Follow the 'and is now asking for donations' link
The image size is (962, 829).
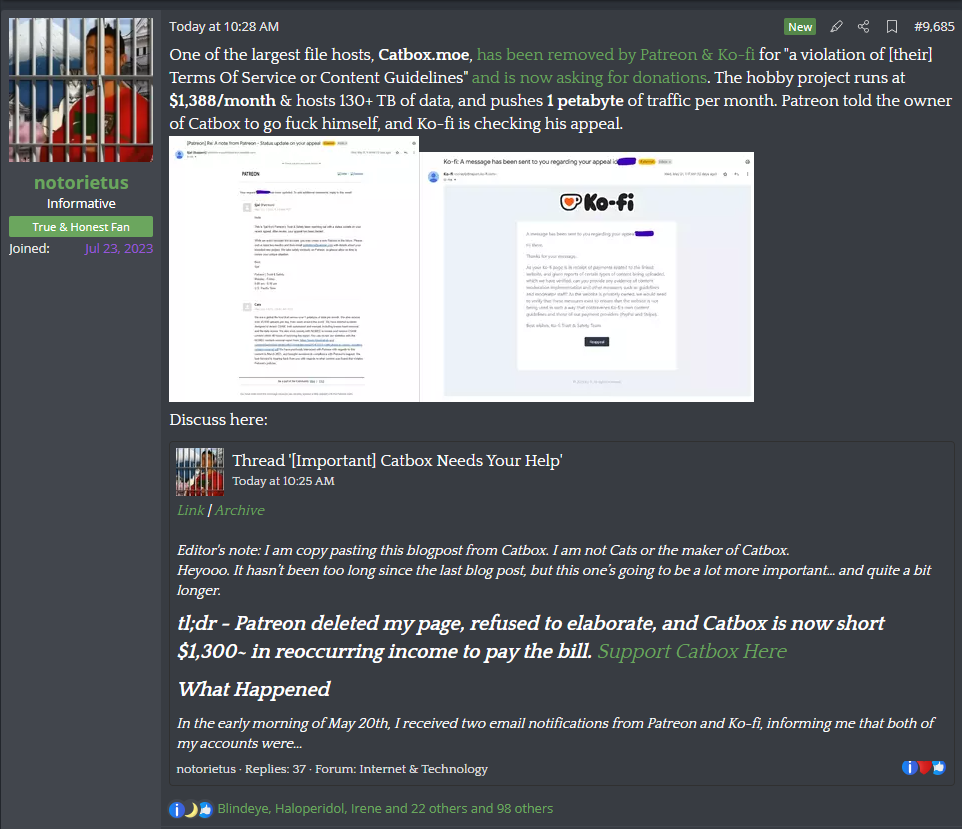[589, 78]
